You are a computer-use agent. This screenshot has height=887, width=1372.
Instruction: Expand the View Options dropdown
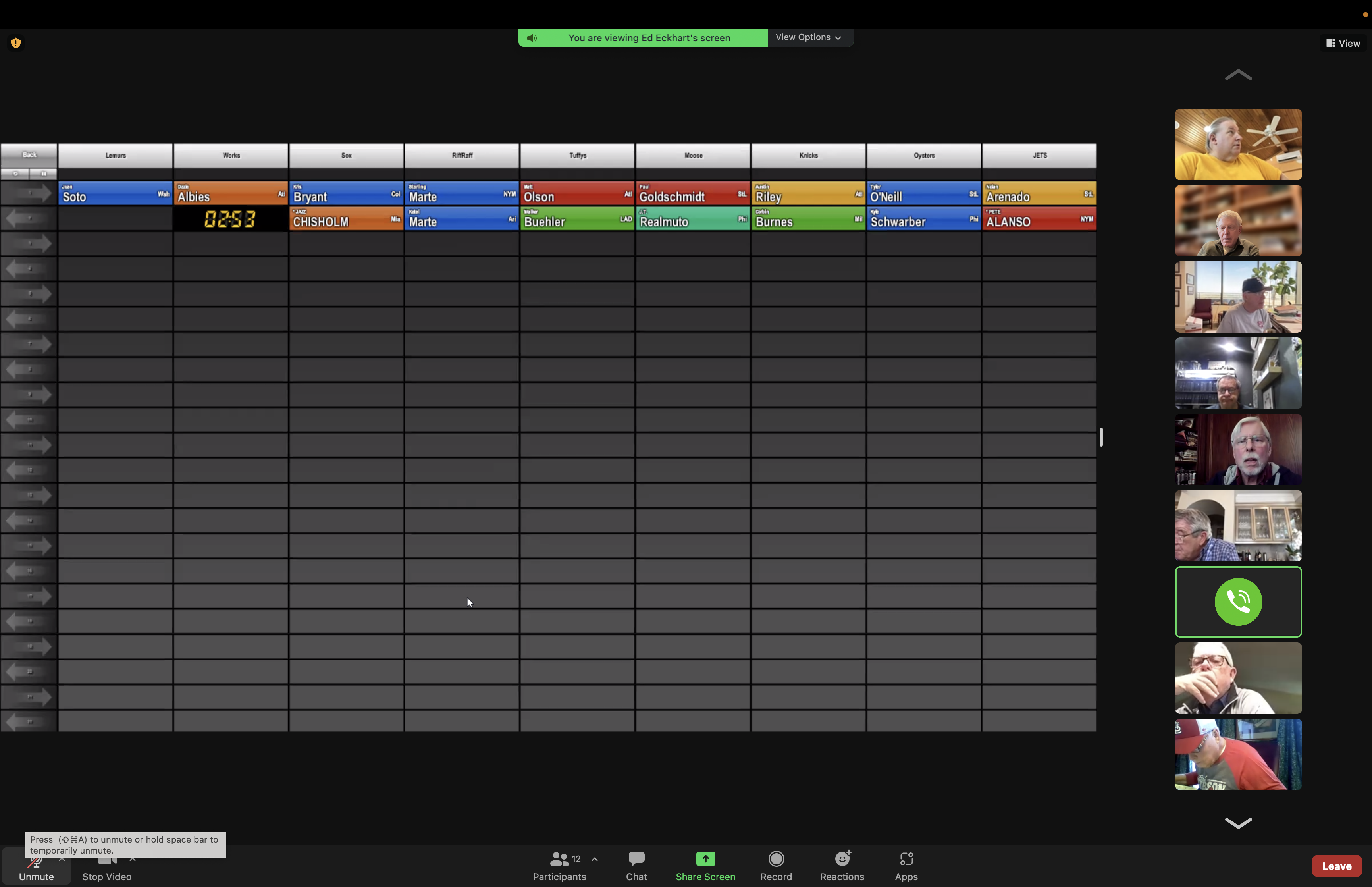point(809,37)
